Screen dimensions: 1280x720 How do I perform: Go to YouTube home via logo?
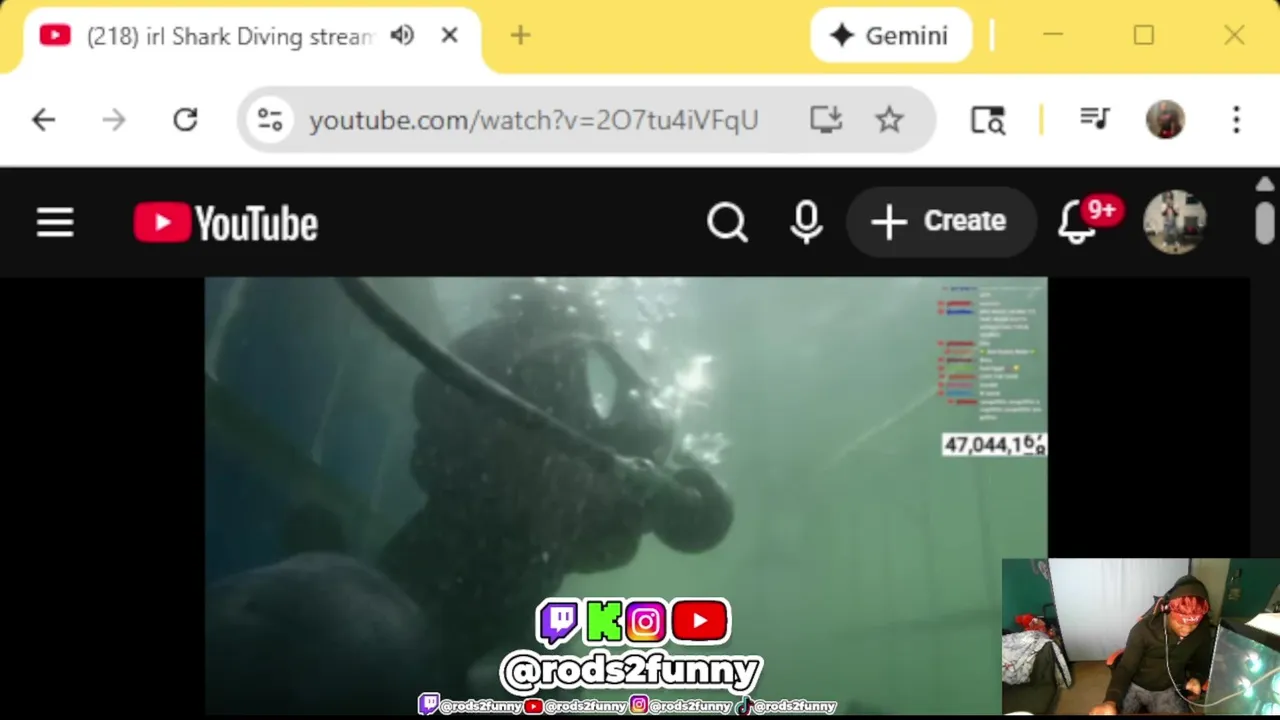226,222
